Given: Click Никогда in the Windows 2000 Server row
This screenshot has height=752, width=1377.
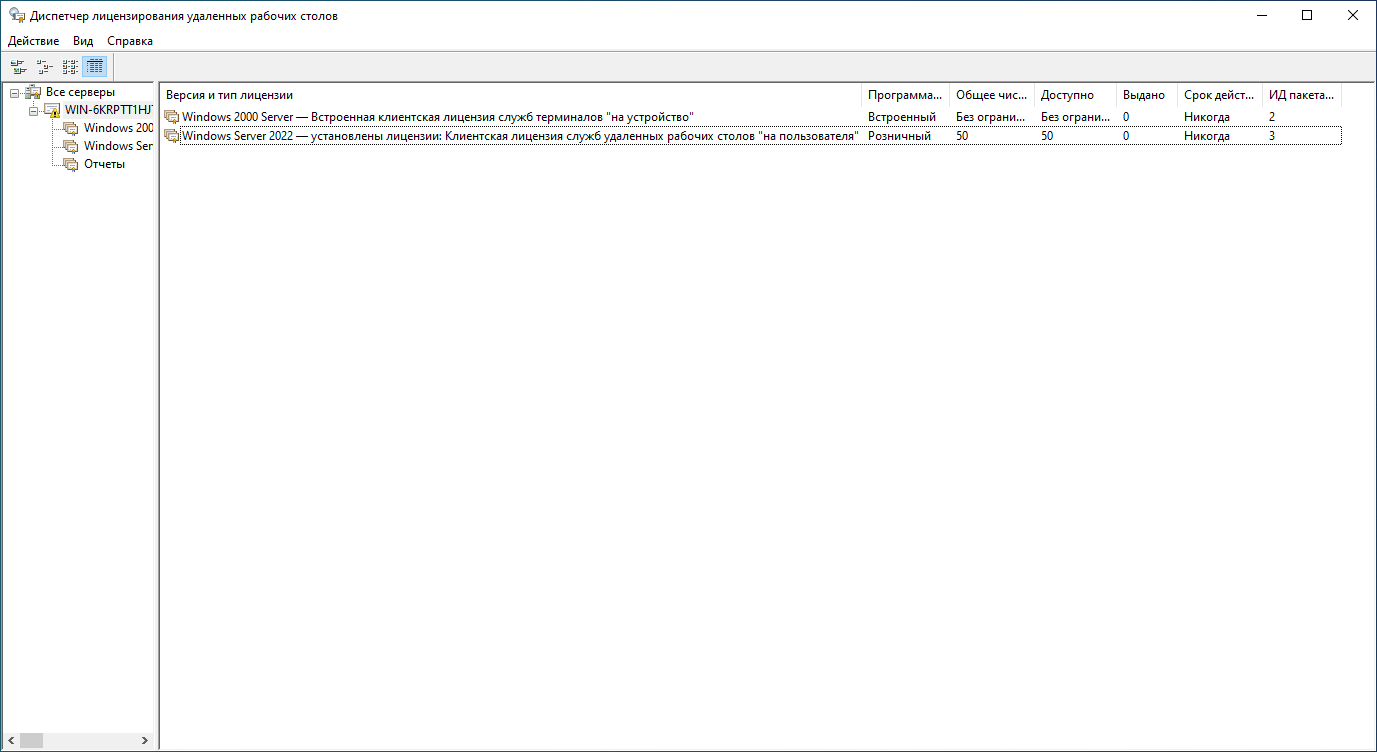Looking at the screenshot, I should click(1207, 117).
